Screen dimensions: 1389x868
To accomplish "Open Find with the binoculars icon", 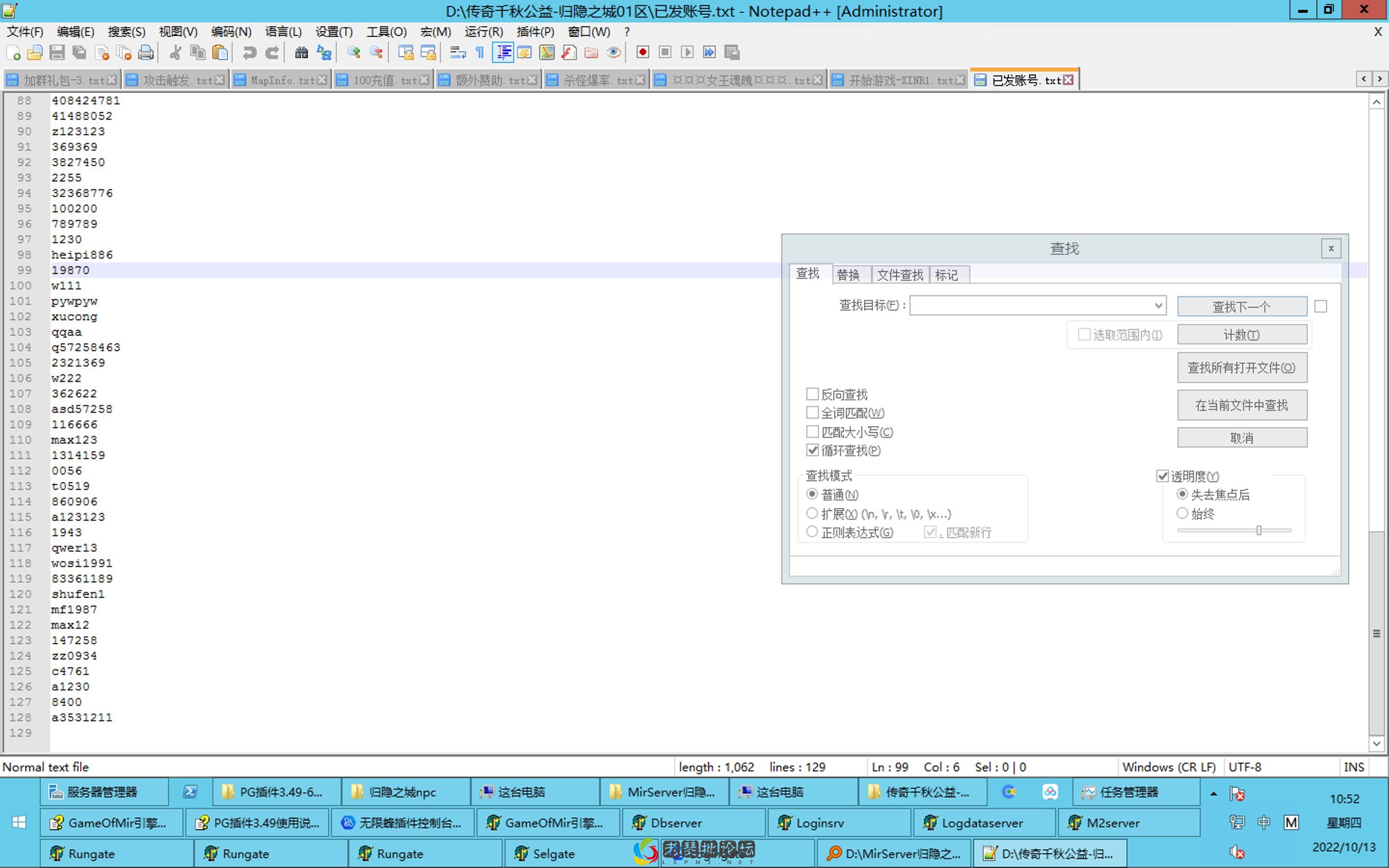I will pos(301,53).
